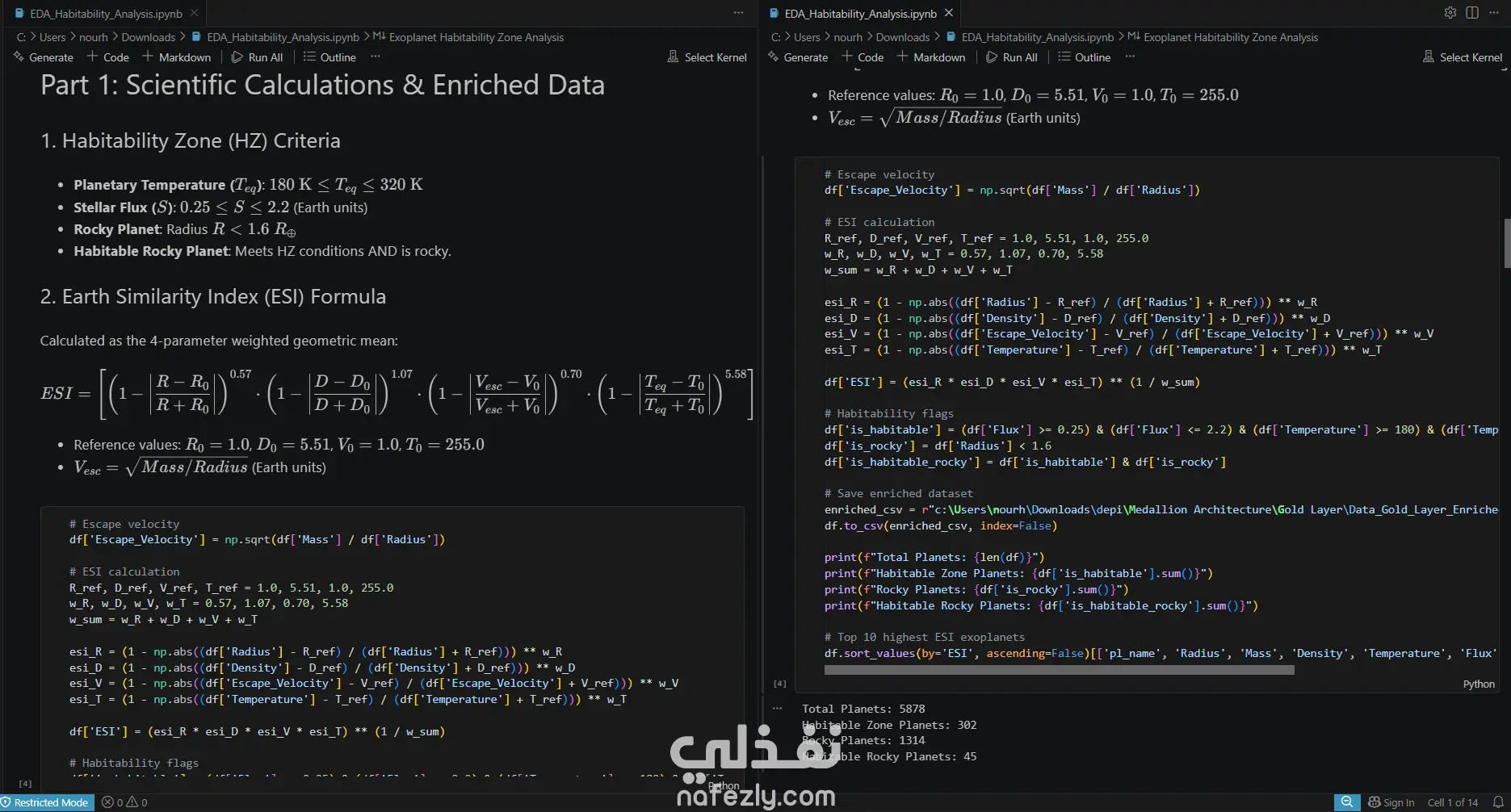The height and width of the screenshot is (812, 1511).
Task: Click the '1. Habitability Zone (HZ) Criteria' heading
Action: 191,140
